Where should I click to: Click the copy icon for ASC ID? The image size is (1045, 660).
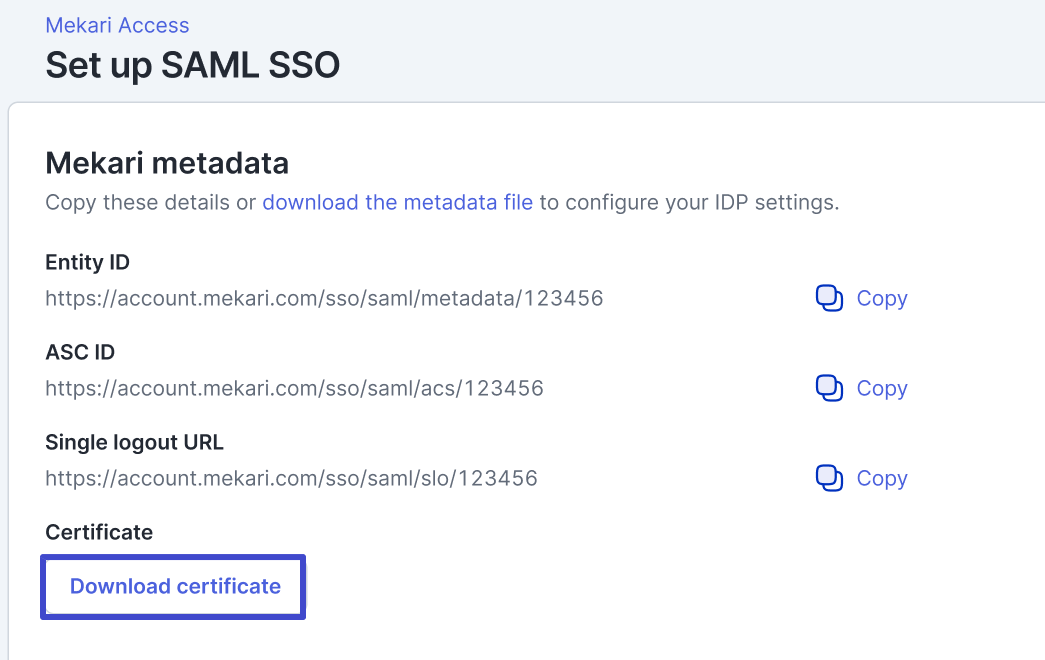(x=830, y=388)
